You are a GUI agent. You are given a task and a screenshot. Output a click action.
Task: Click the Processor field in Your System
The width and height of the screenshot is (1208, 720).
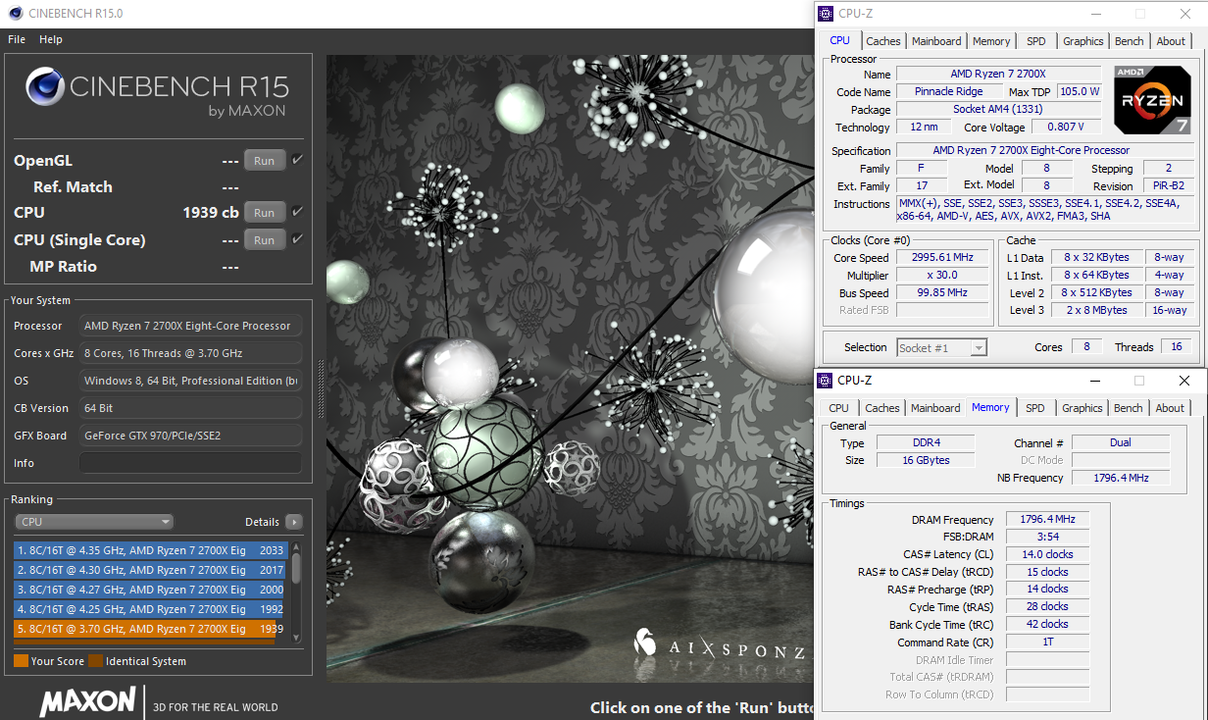[190, 326]
